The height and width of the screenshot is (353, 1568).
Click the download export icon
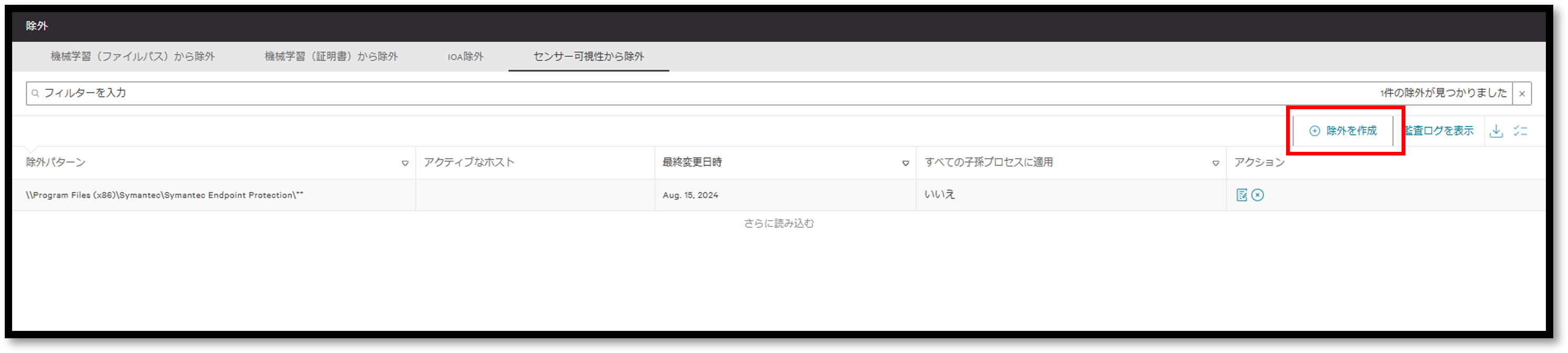click(x=1496, y=130)
